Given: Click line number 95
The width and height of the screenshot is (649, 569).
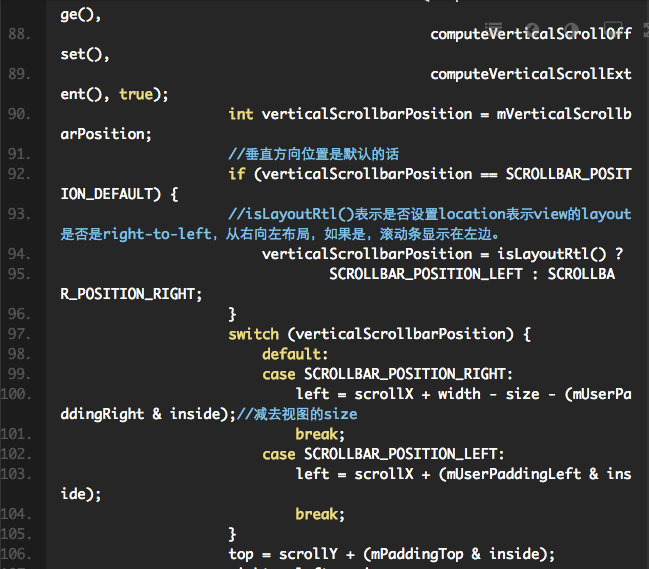Looking at the screenshot, I should pyautogui.click(x=19, y=274).
